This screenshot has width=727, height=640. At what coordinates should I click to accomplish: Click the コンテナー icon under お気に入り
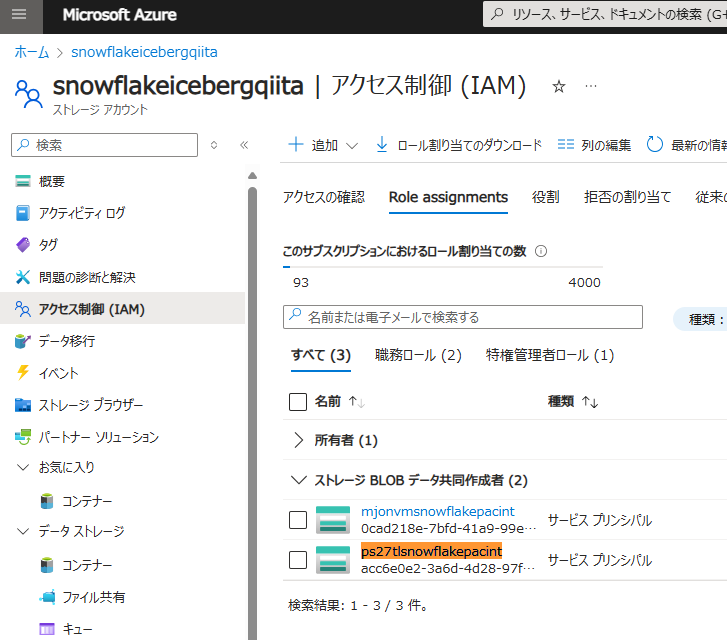(x=47, y=501)
